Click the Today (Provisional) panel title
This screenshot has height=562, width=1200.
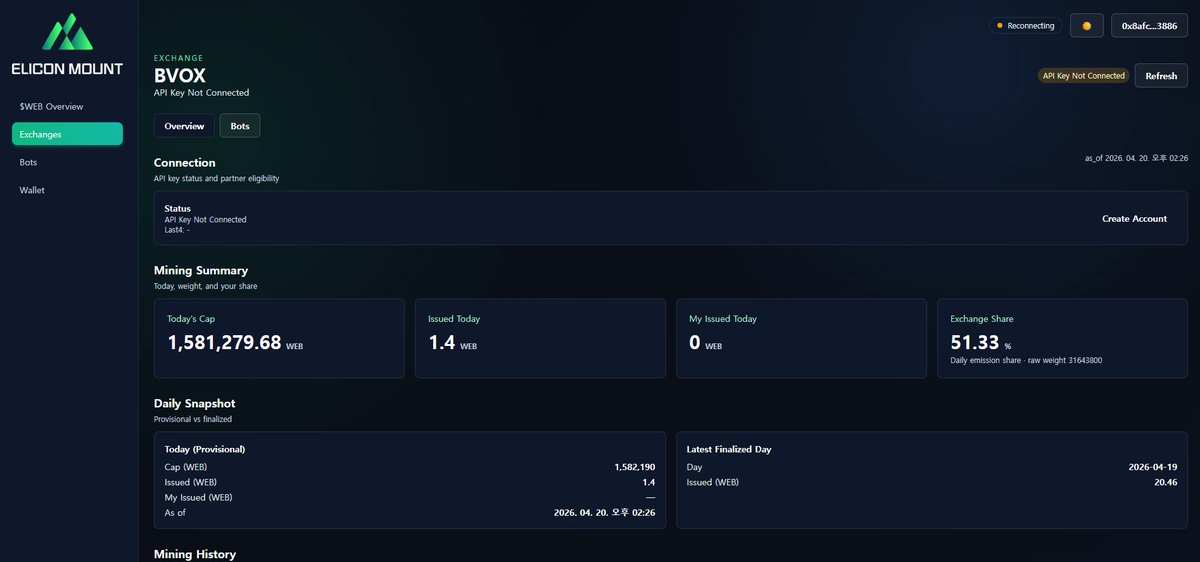point(205,449)
